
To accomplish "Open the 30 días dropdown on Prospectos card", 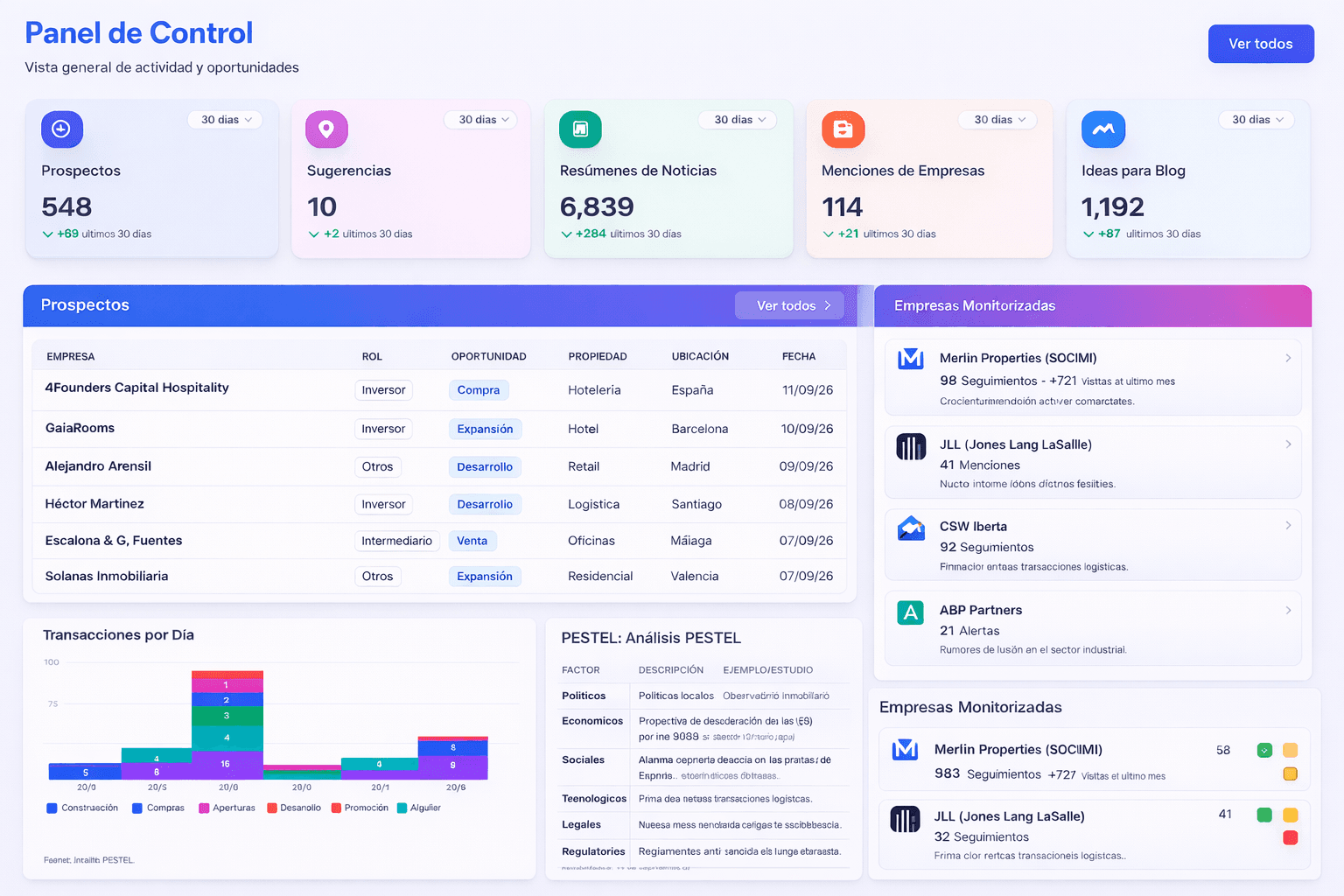I will click(x=225, y=120).
